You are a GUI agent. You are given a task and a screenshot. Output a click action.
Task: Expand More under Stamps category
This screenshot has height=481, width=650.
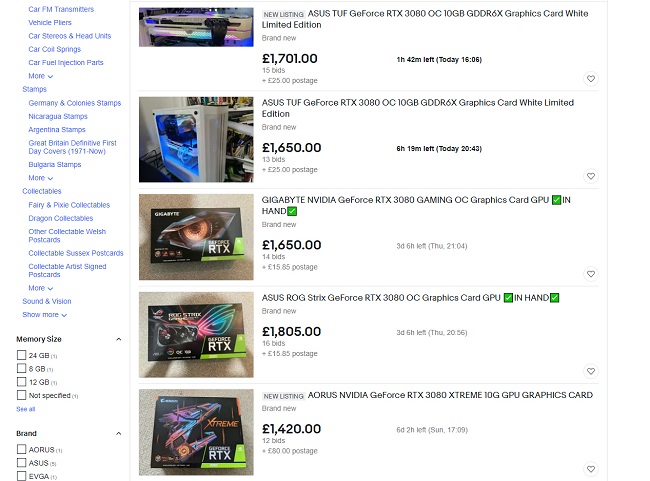coord(41,178)
